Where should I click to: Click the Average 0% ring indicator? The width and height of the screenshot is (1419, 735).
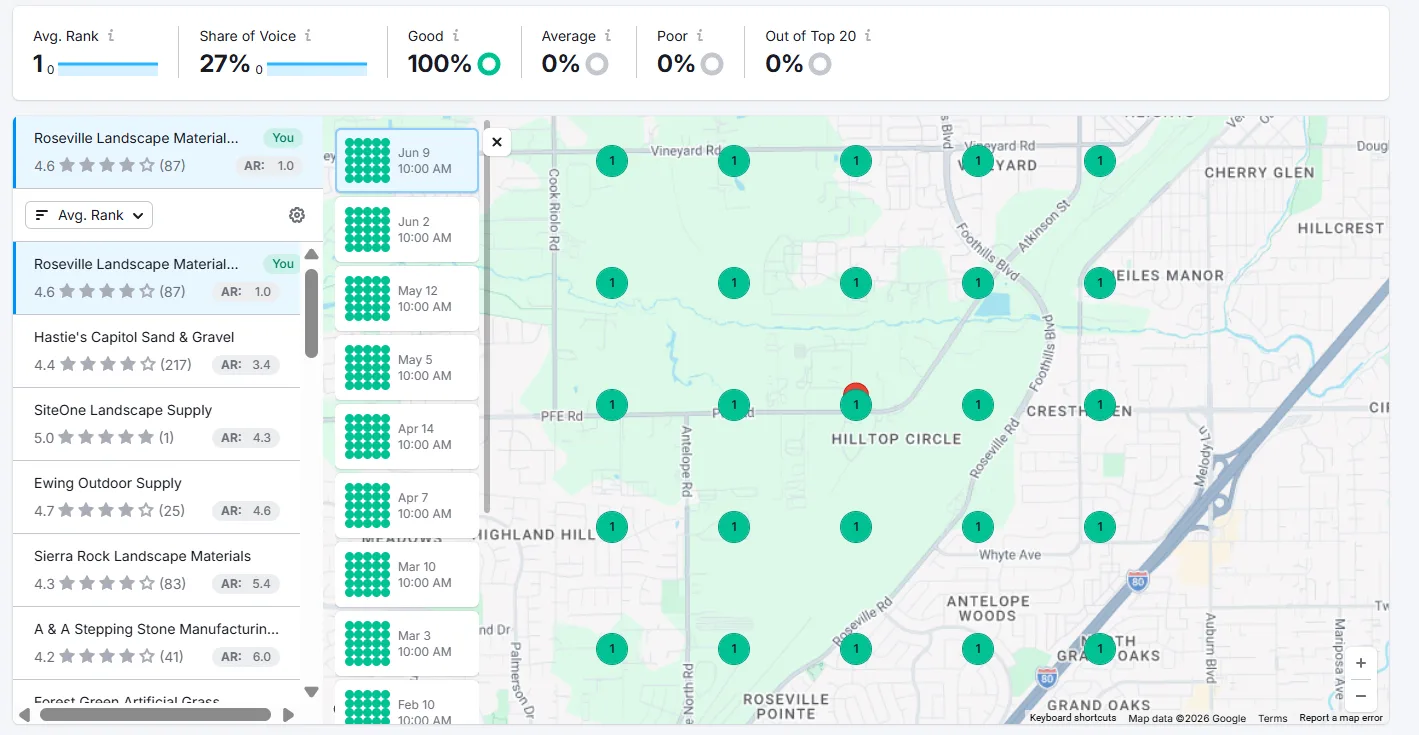point(597,64)
